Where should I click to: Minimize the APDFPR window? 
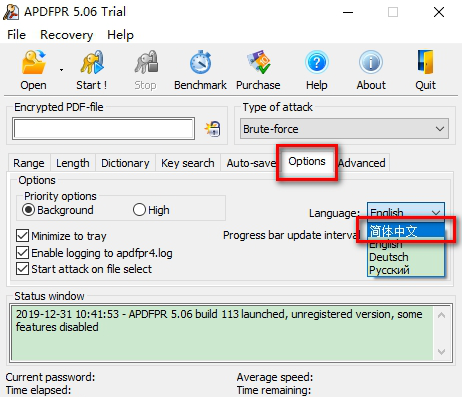[348, 13]
